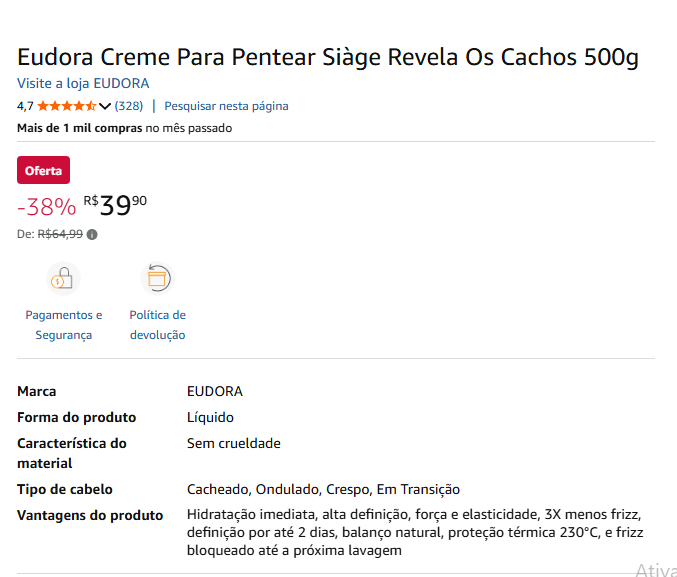The width and height of the screenshot is (677, 577).
Task: Click the info icon beside R$64,99
Action: (x=92, y=235)
